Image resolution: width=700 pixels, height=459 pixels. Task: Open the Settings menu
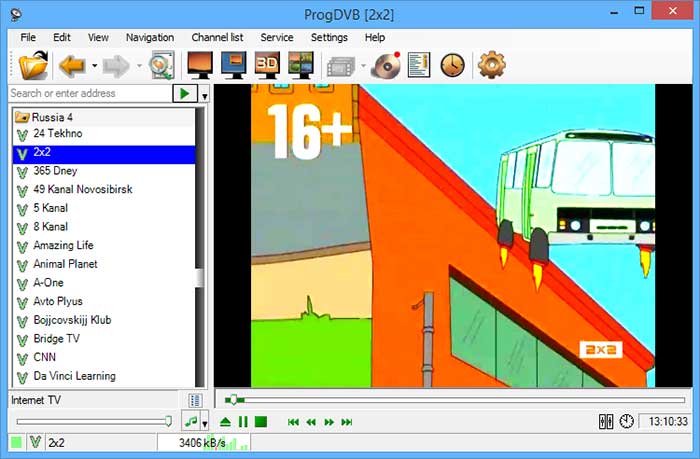click(329, 38)
